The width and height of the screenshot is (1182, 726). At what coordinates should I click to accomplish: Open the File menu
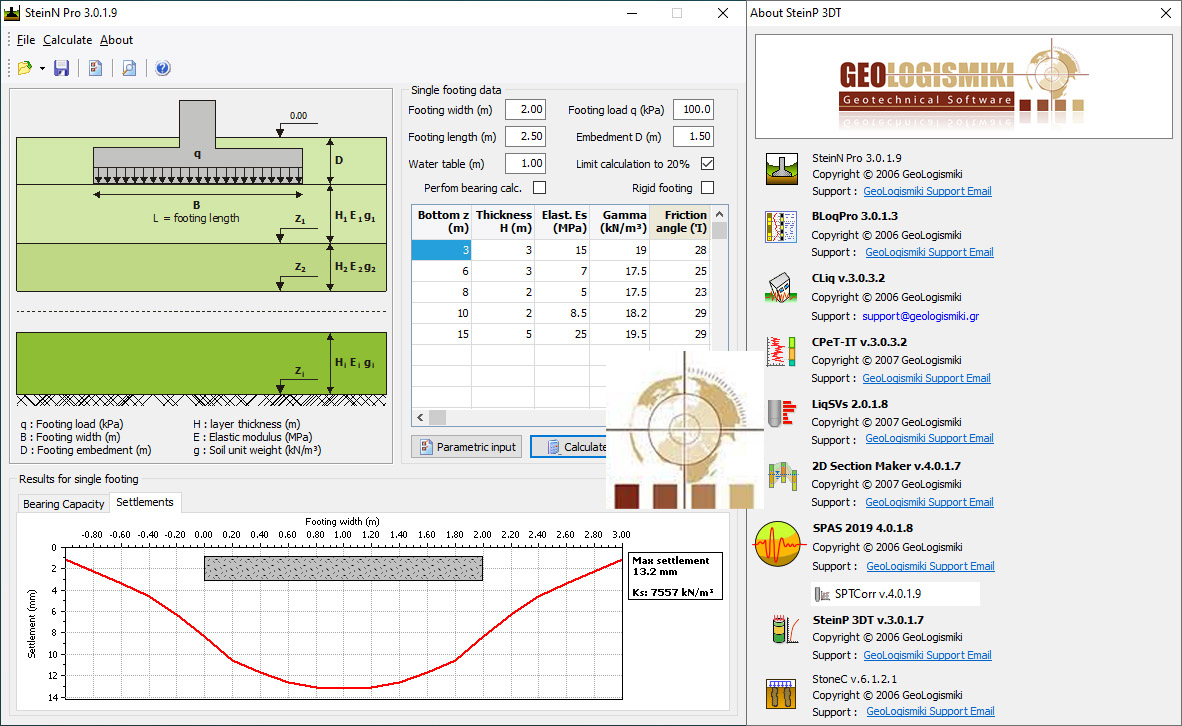pos(26,40)
